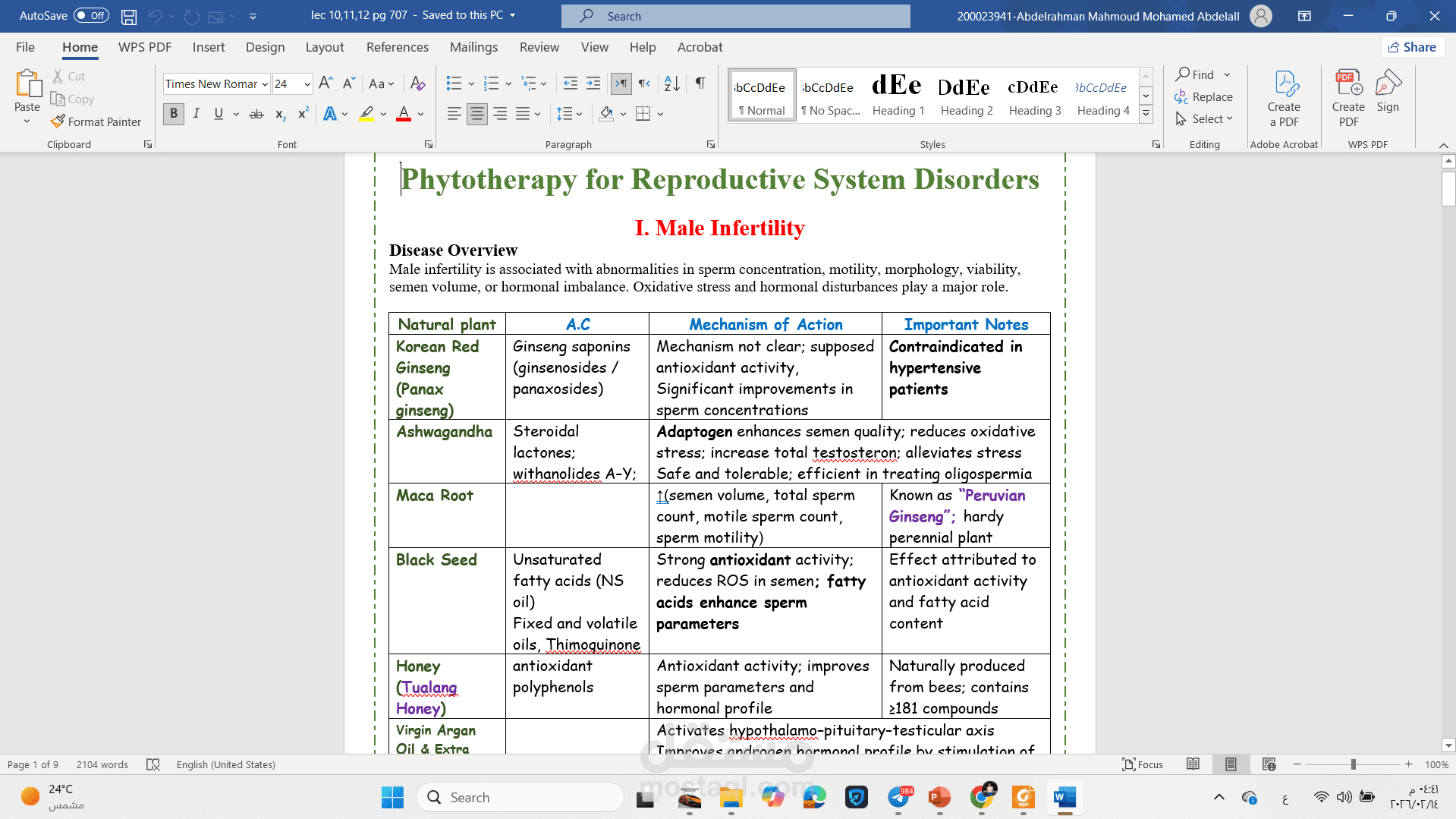
Task: Open the font name dropdown
Action: tap(265, 84)
